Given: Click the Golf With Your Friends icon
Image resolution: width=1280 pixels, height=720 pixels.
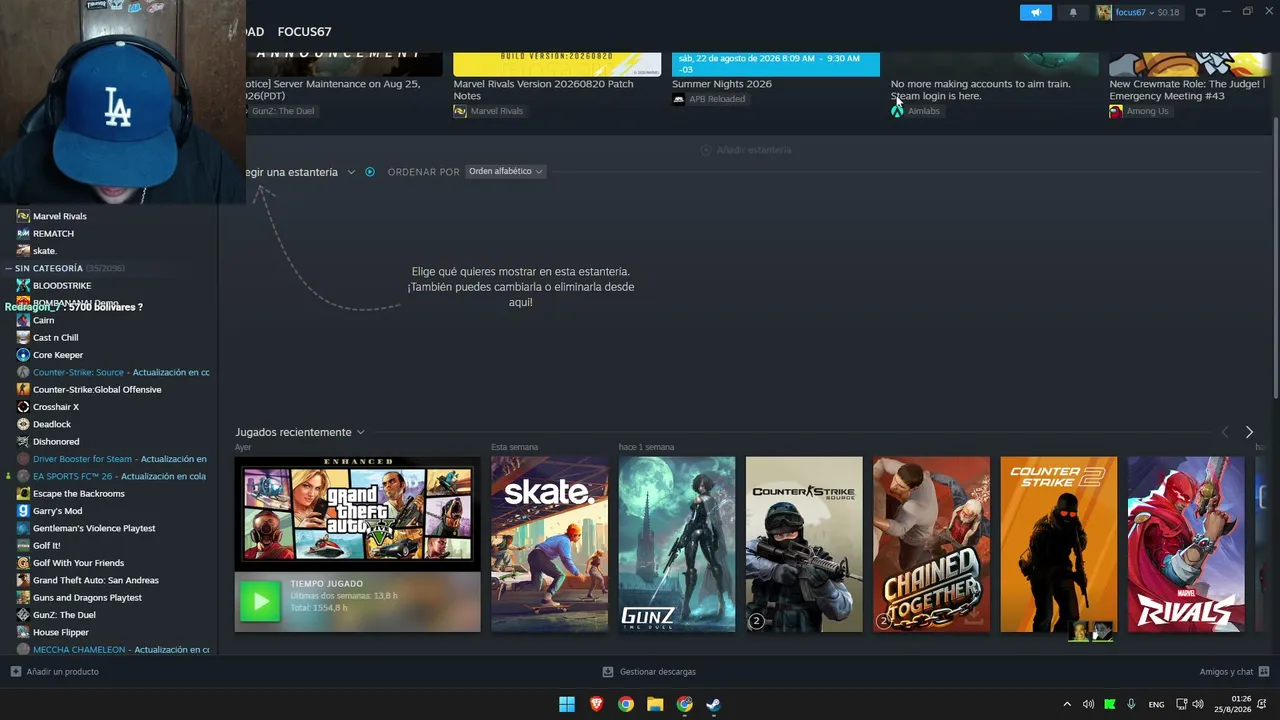Looking at the screenshot, I should tap(23, 563).
